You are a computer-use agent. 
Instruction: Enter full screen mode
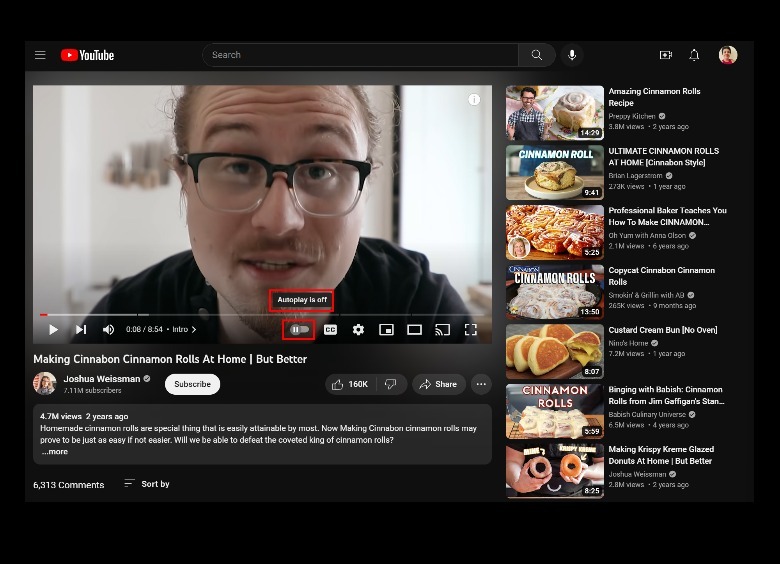coord(471,329)
